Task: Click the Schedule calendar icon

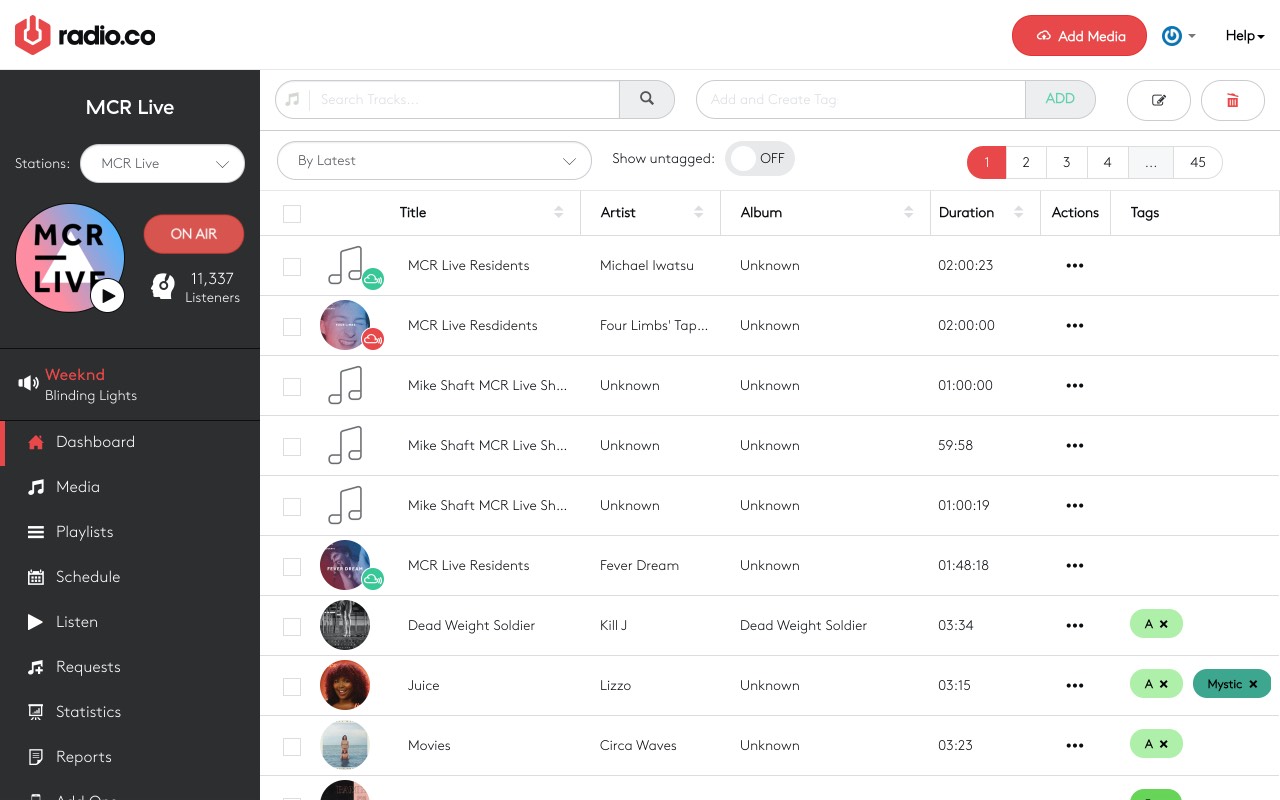Action: 36,577
